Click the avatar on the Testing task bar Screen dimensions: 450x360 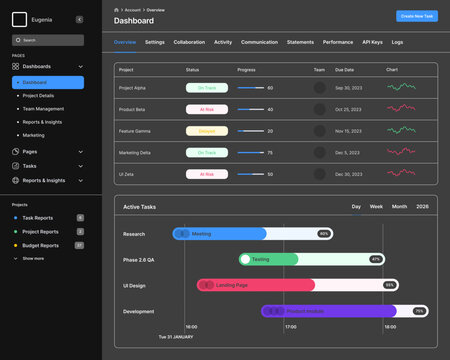click(x=245, y=259)
